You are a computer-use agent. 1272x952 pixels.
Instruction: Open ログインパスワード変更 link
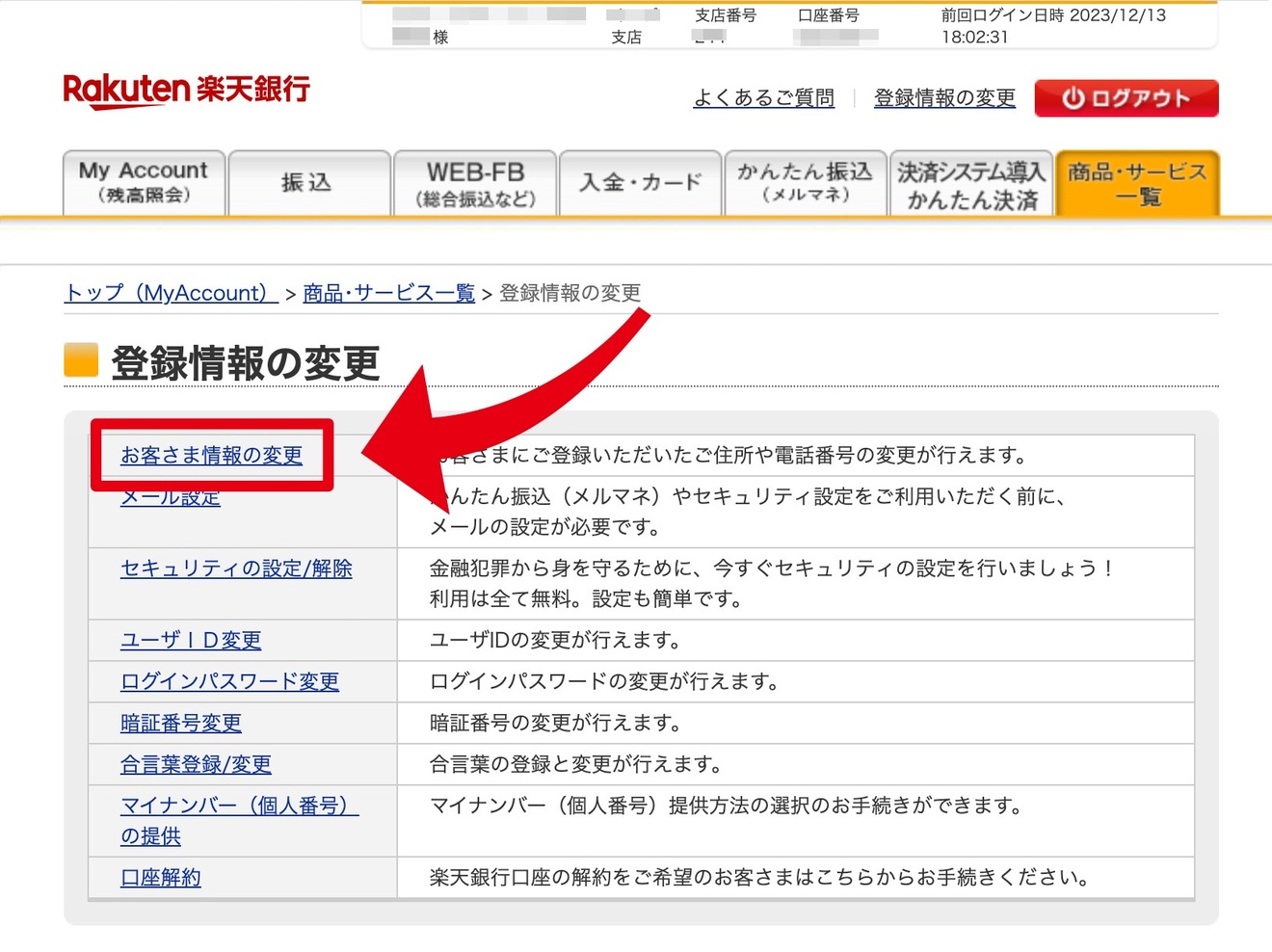point(229,682)
